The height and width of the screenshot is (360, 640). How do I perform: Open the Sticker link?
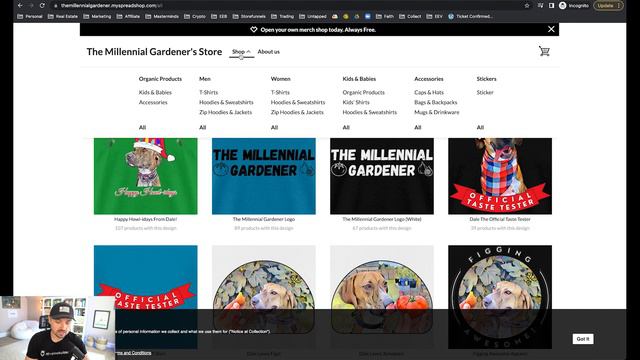pyautogui.click(x=485, y=93)
